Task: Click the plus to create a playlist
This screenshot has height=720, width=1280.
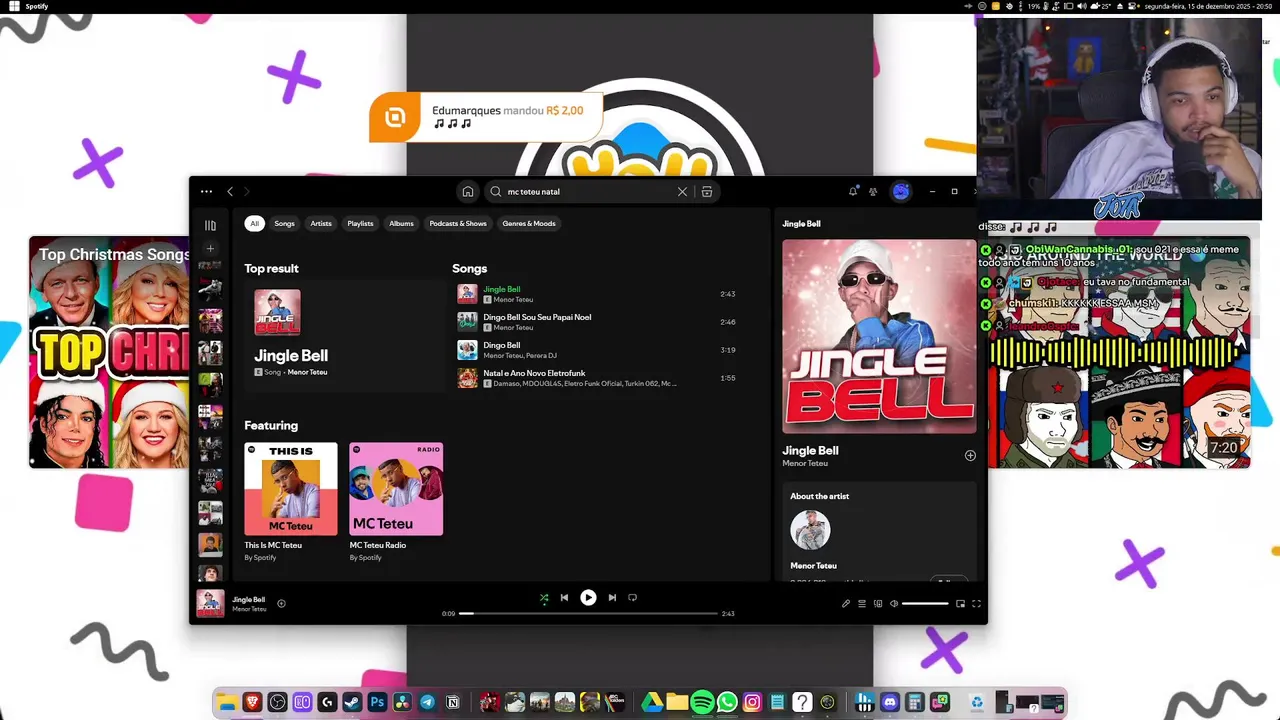Action: coord(210,248)
